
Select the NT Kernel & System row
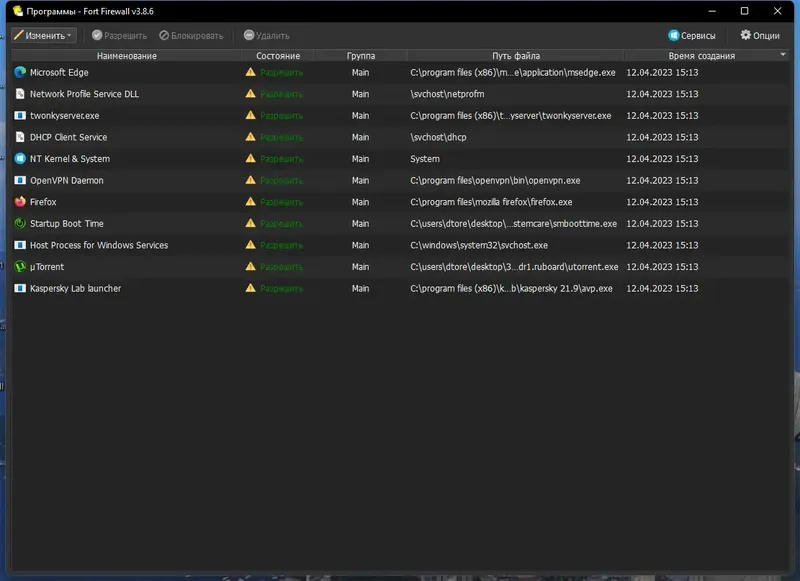coord(400,159)
